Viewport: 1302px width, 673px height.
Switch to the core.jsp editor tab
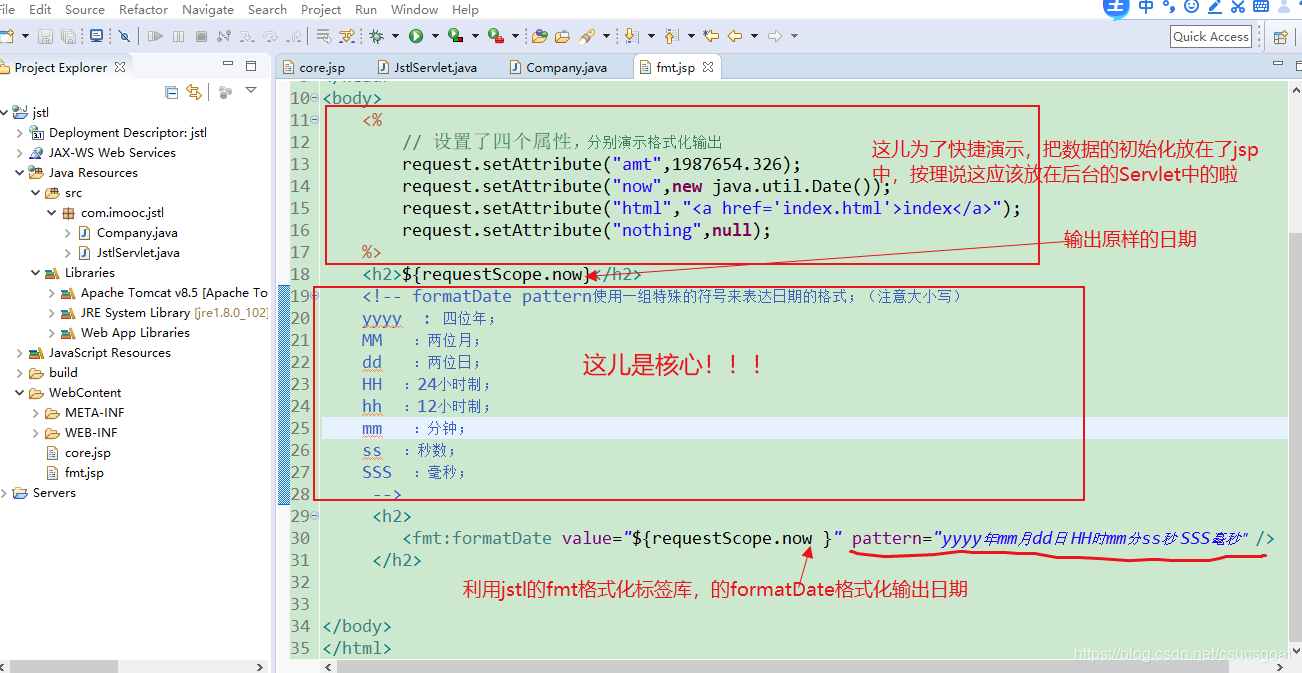tap(313, 67)
